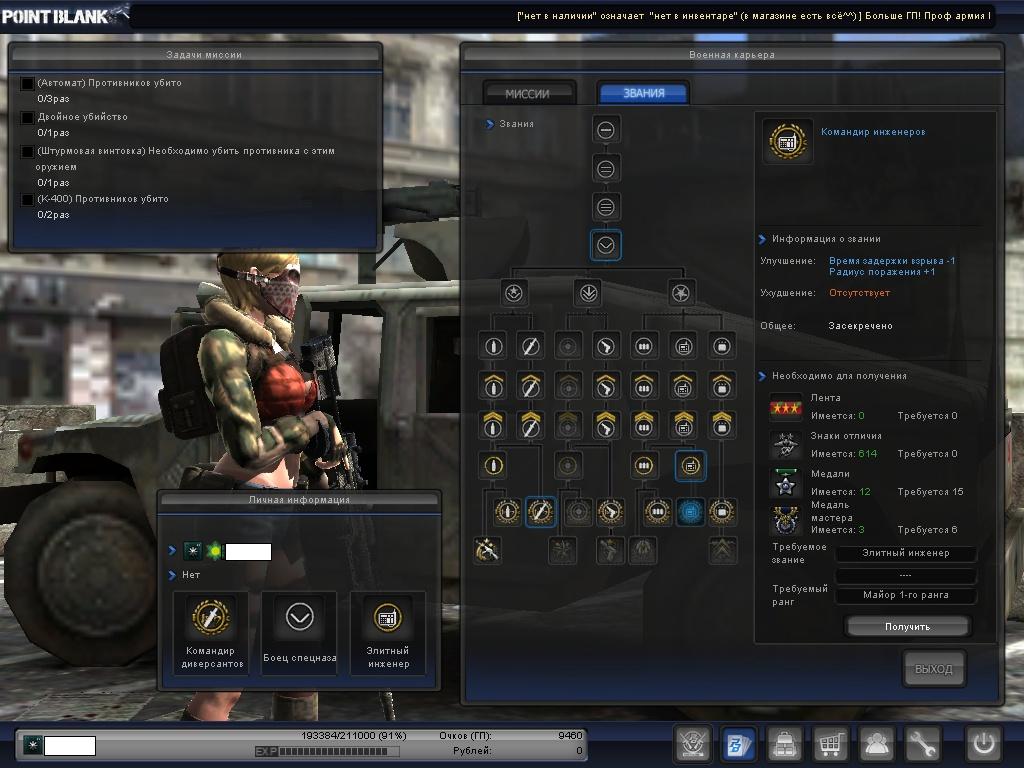The width and height of the screenshot is (1024, 768).
Task: Toggle the Двойное убийство checkbox
Action: [28, 118]
